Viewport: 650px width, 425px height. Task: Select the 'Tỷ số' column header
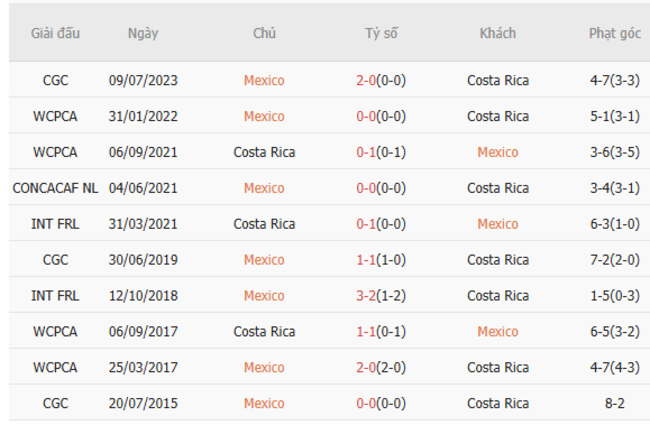(381, 34)
